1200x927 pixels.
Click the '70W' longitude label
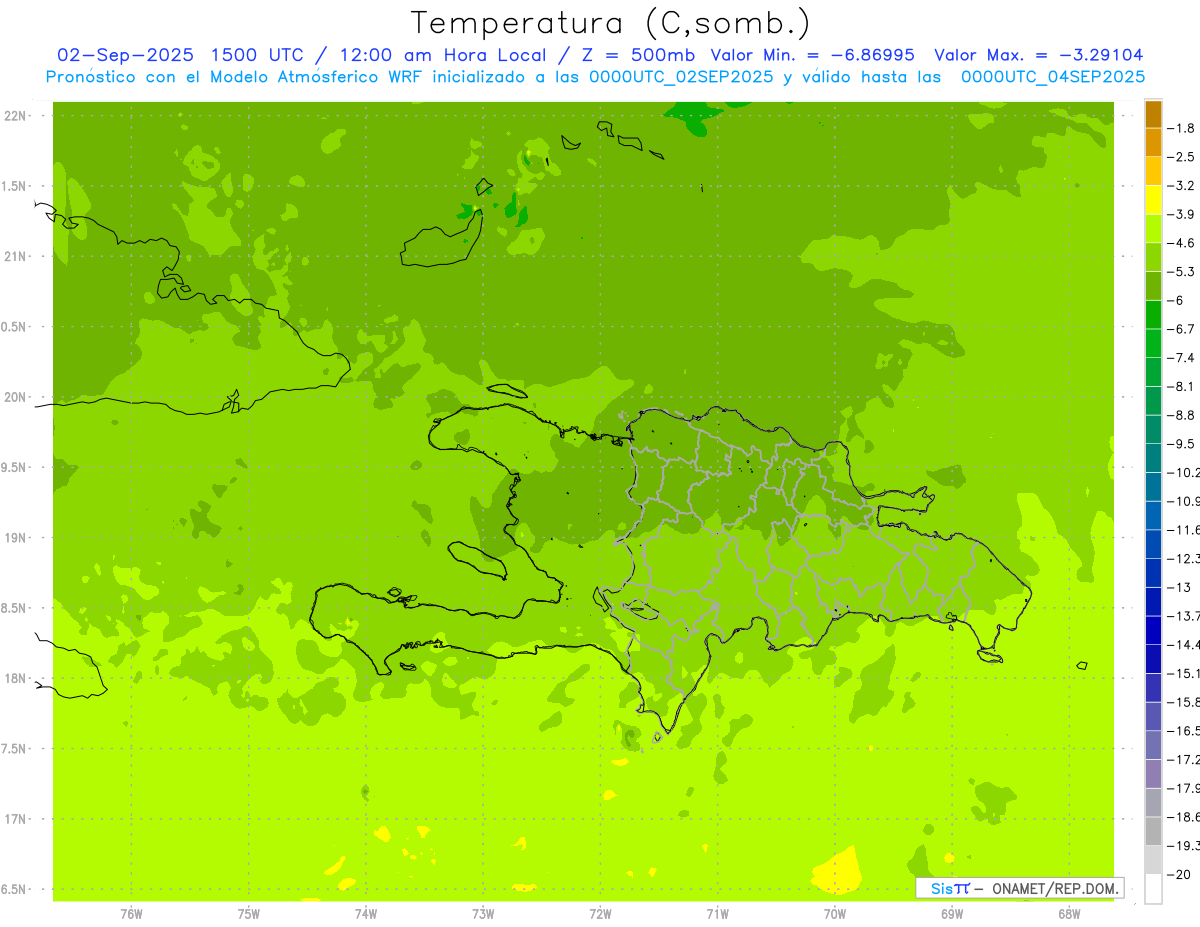(835, 913)
